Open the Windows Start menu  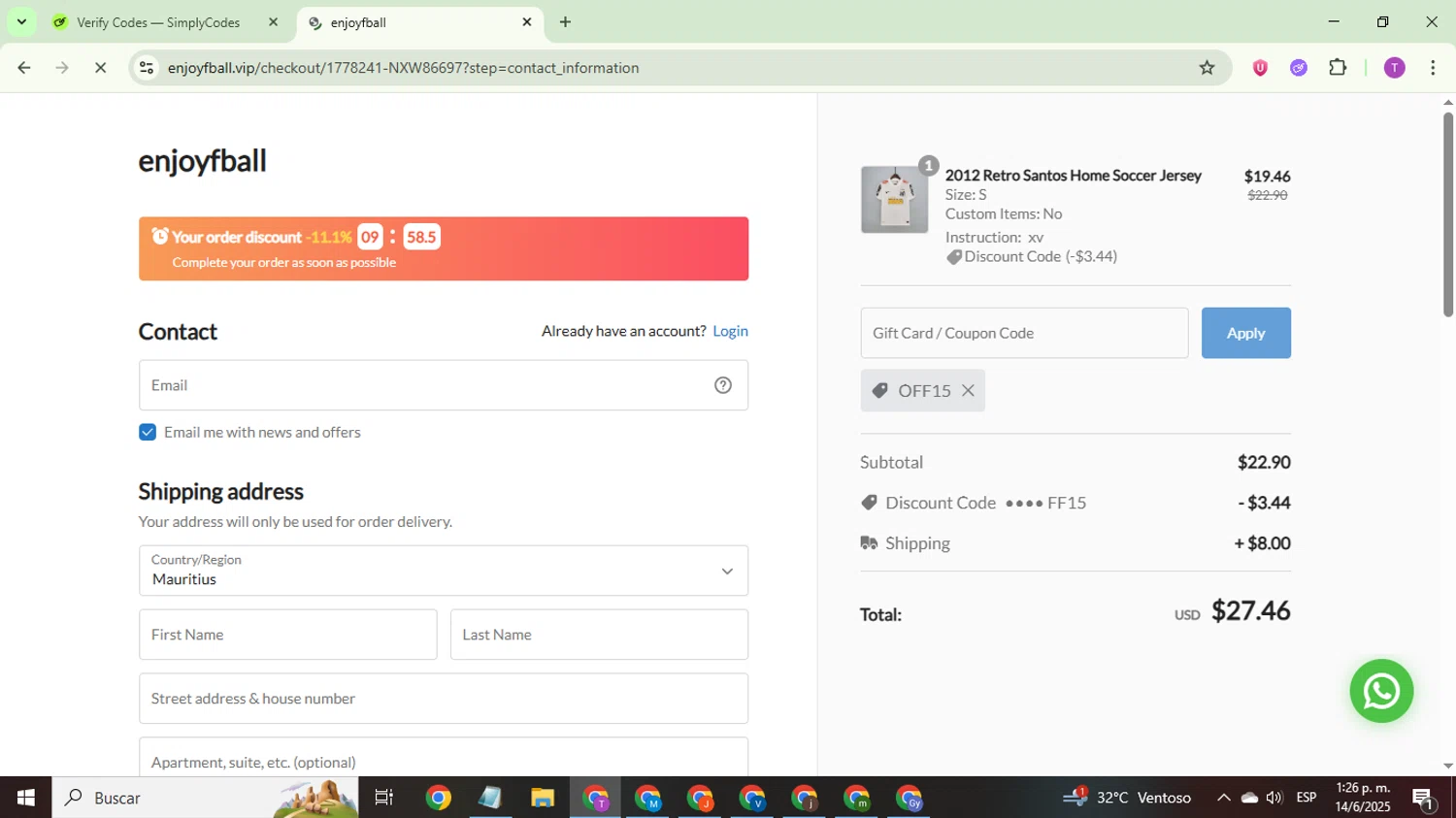pos(26,798)
